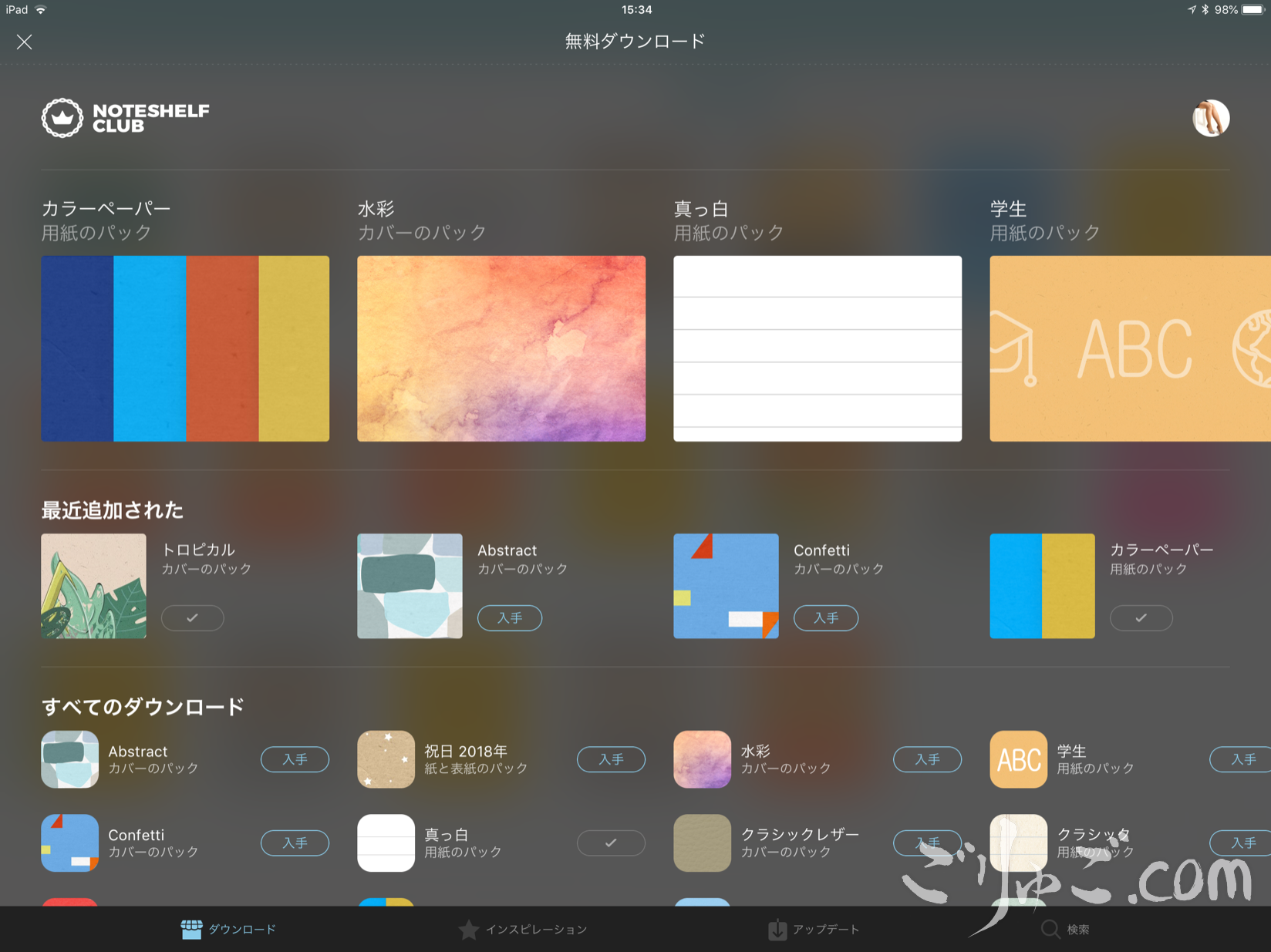
Task: Open the カラーペーパー color stripes banner
Action: click(185, 348)
